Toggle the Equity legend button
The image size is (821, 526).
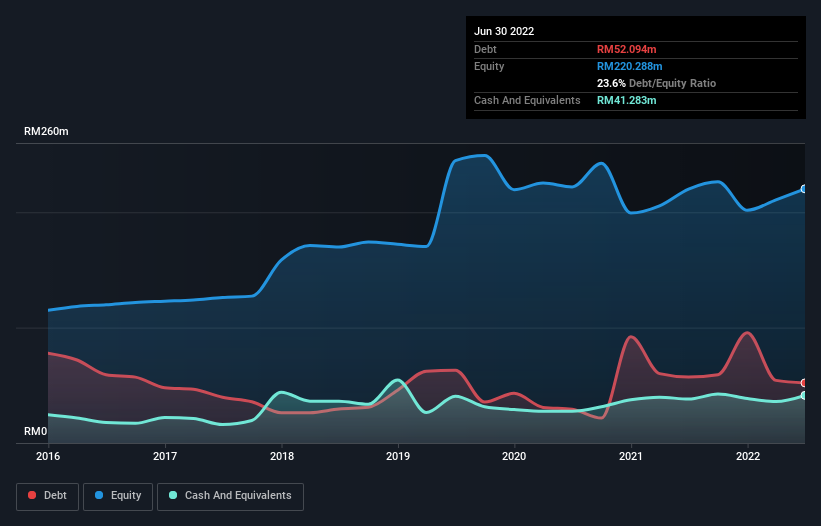[x=118, y=496]
